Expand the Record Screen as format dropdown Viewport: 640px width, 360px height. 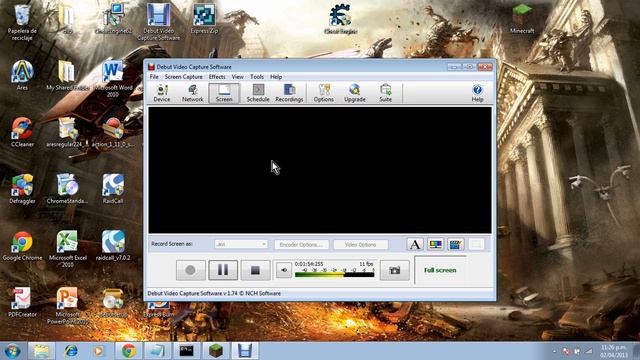(241, 244)
